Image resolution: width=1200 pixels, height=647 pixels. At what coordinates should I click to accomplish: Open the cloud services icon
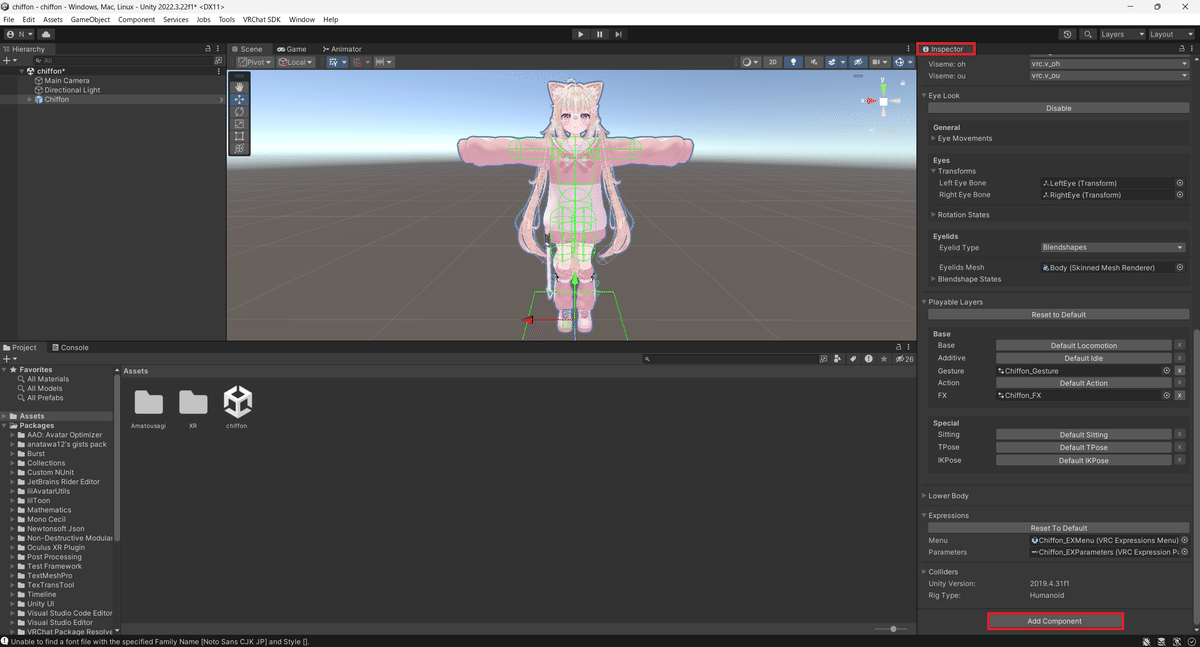pos(46,34)
